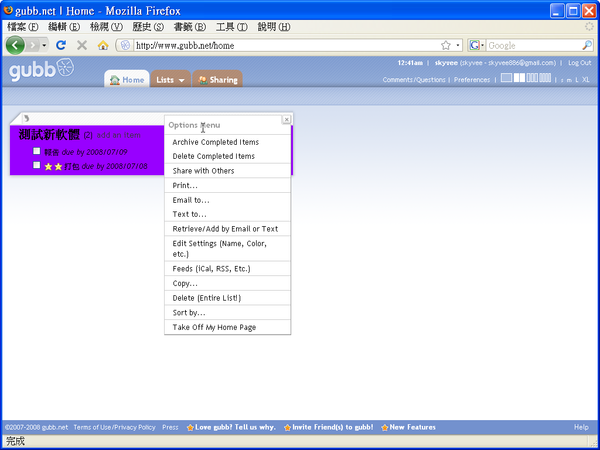
Task: Open the Preferences link
Action: coord(472,80)
